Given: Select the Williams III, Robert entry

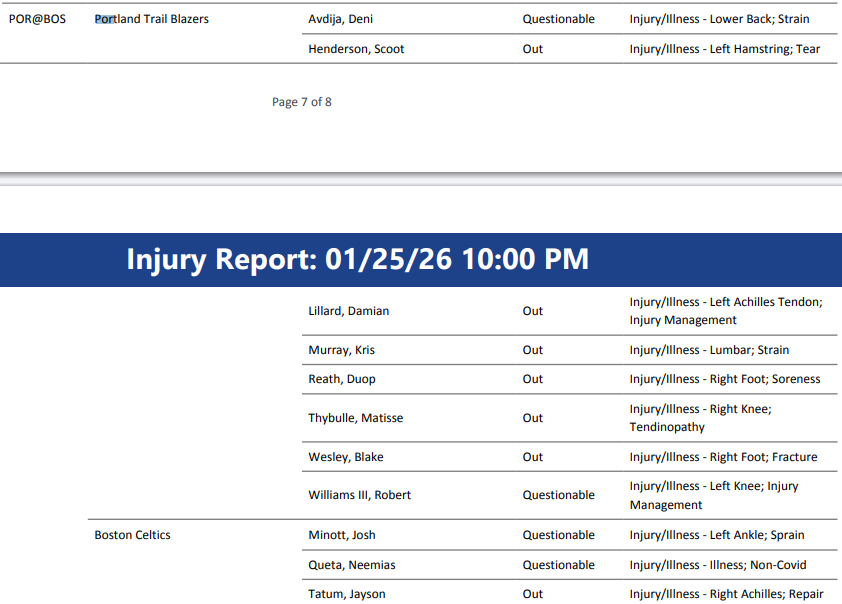Looking at the screenshot, I should (x=359, y=495).
